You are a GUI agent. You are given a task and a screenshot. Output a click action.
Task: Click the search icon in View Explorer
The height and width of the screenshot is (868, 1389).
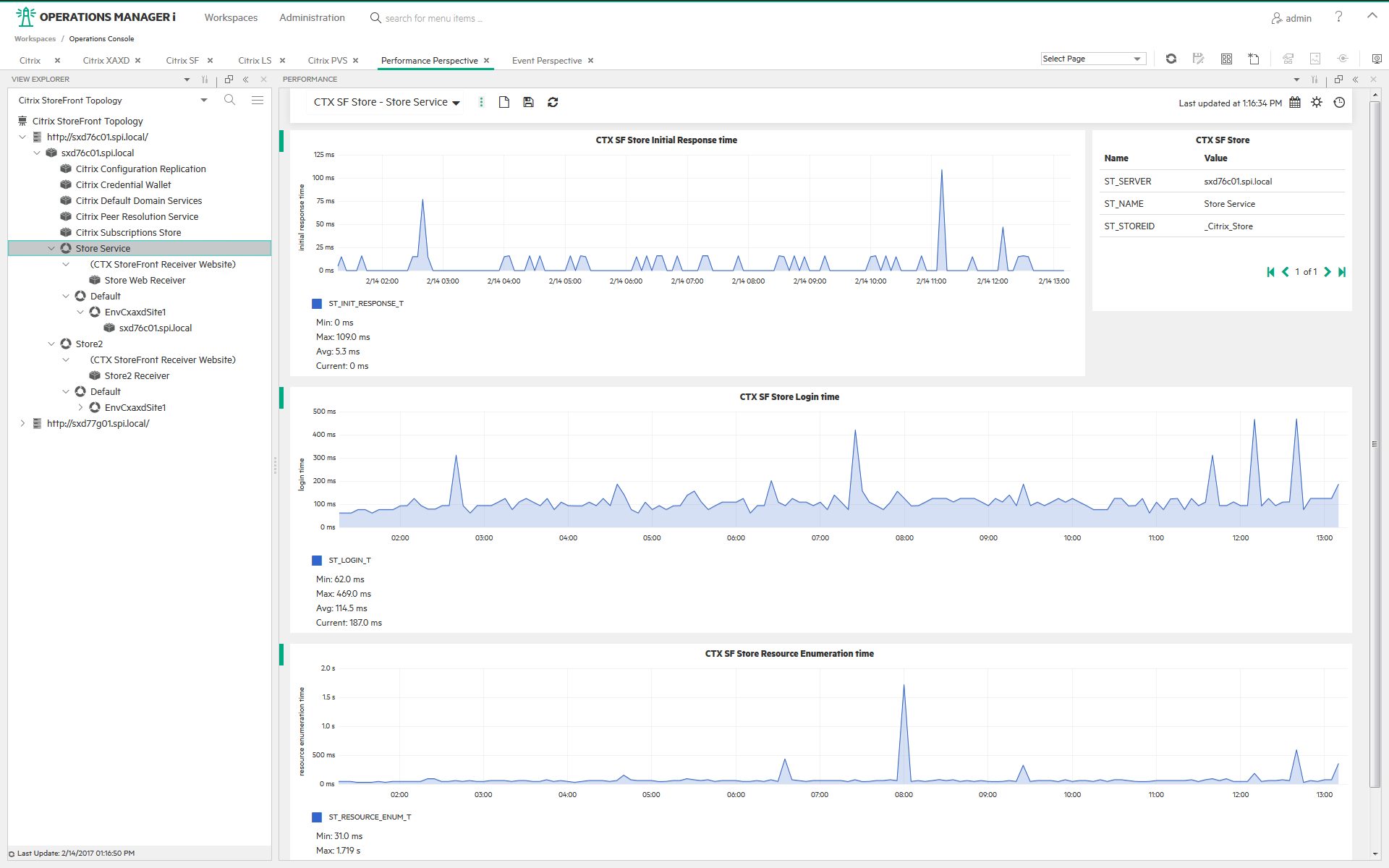[229, 100]
